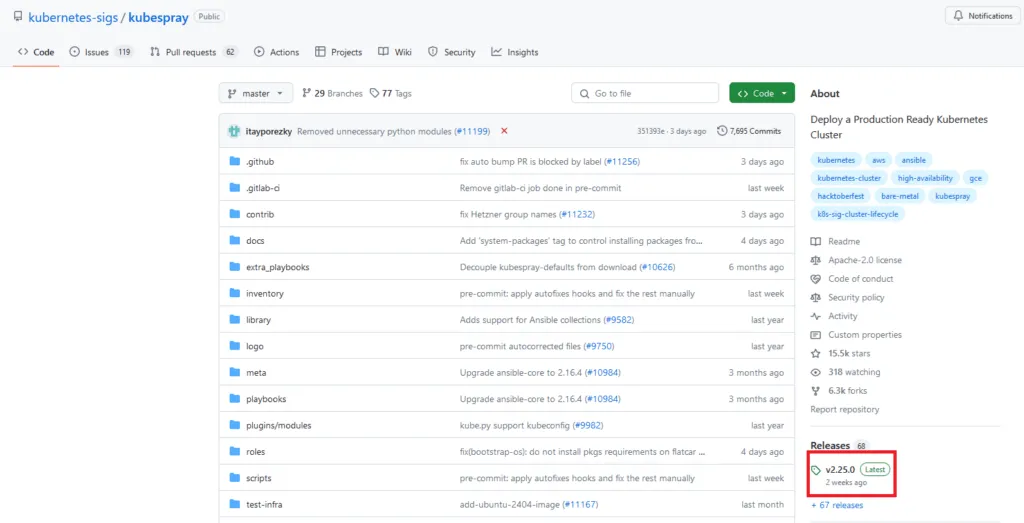Click the roles folder icon
This screenshot has width=1024, height=523.
[235, 451]
